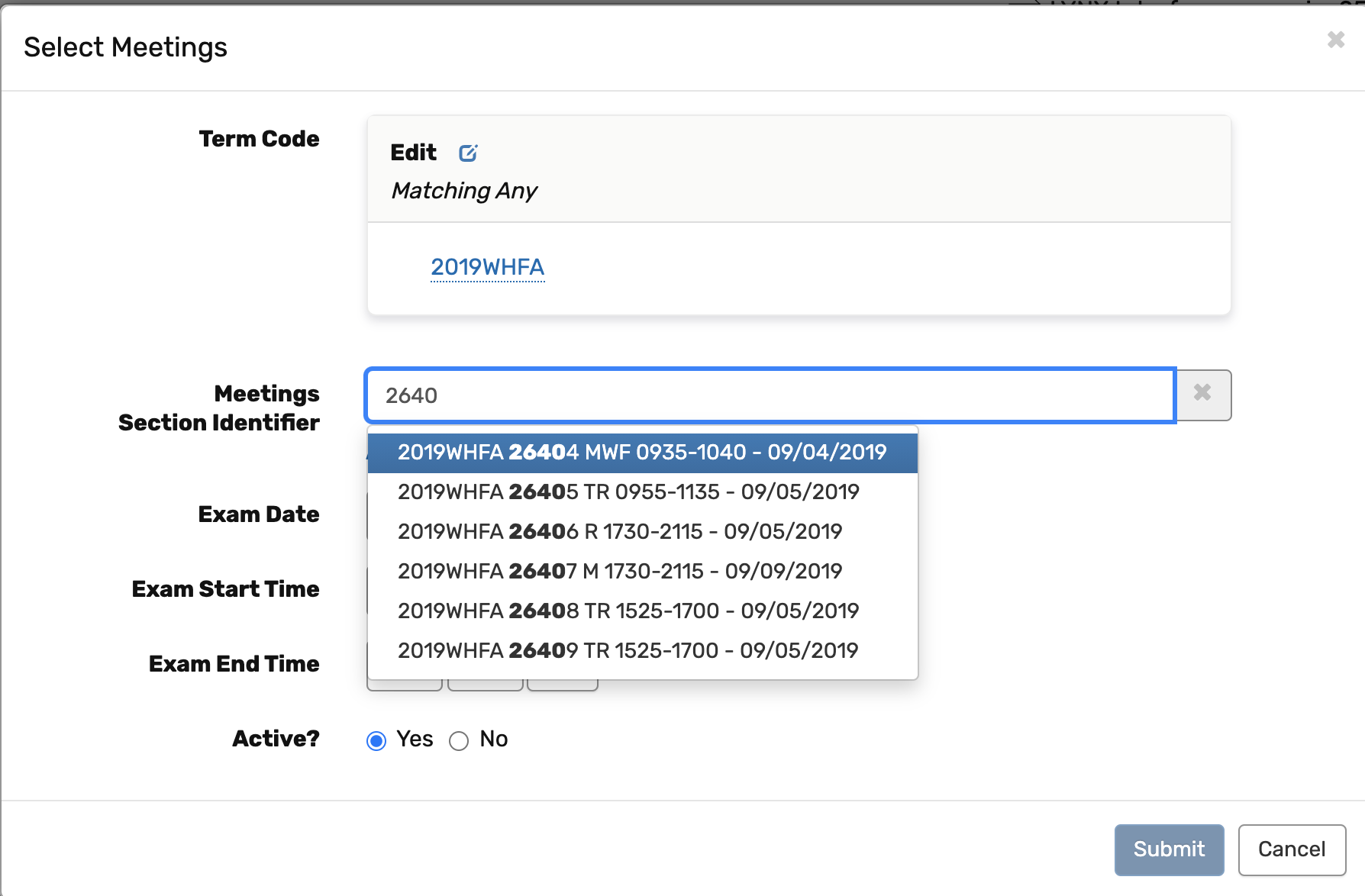Select Yes for Active

tap(376, 741)
